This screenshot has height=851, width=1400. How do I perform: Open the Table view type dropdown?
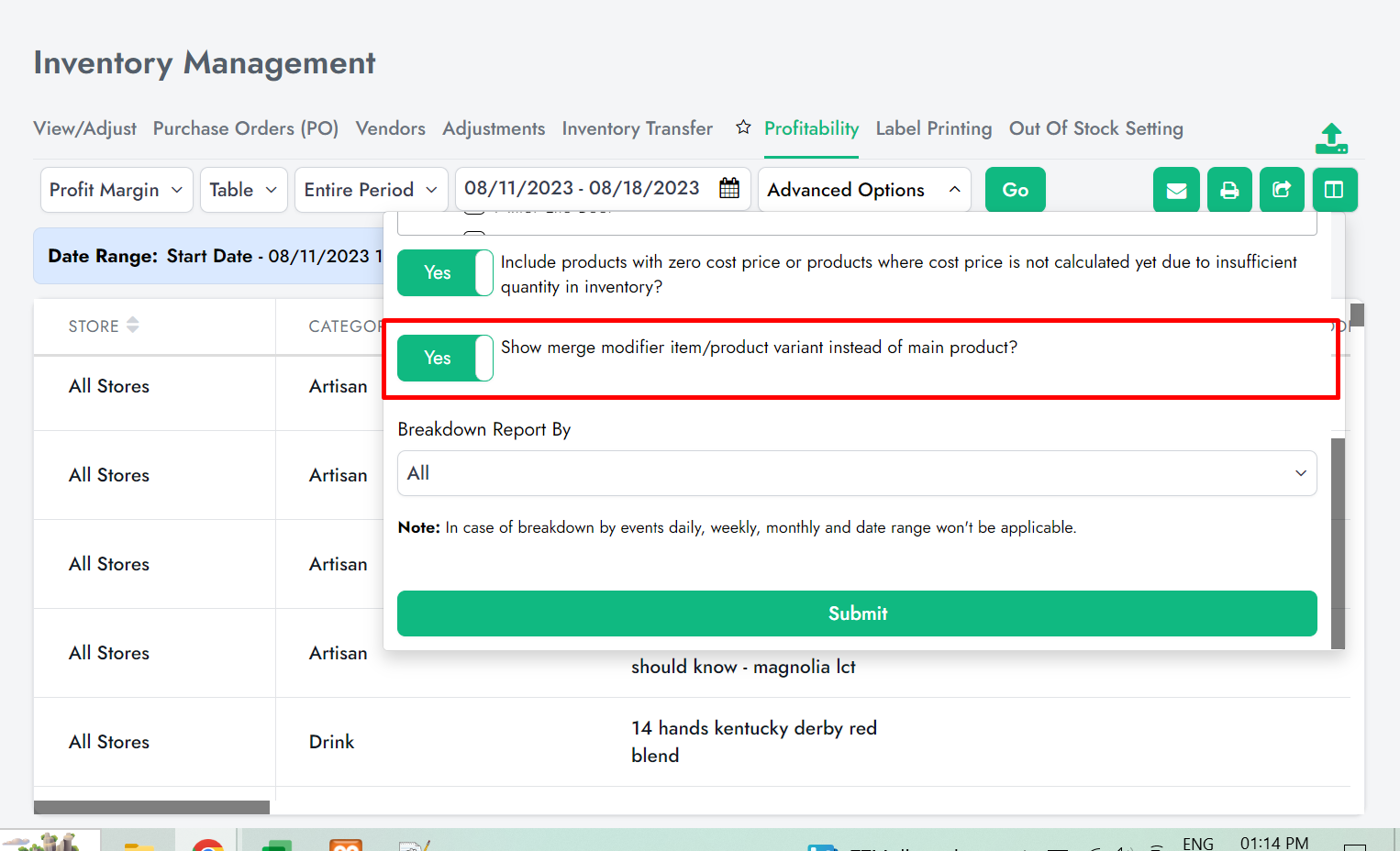(243, 190)
